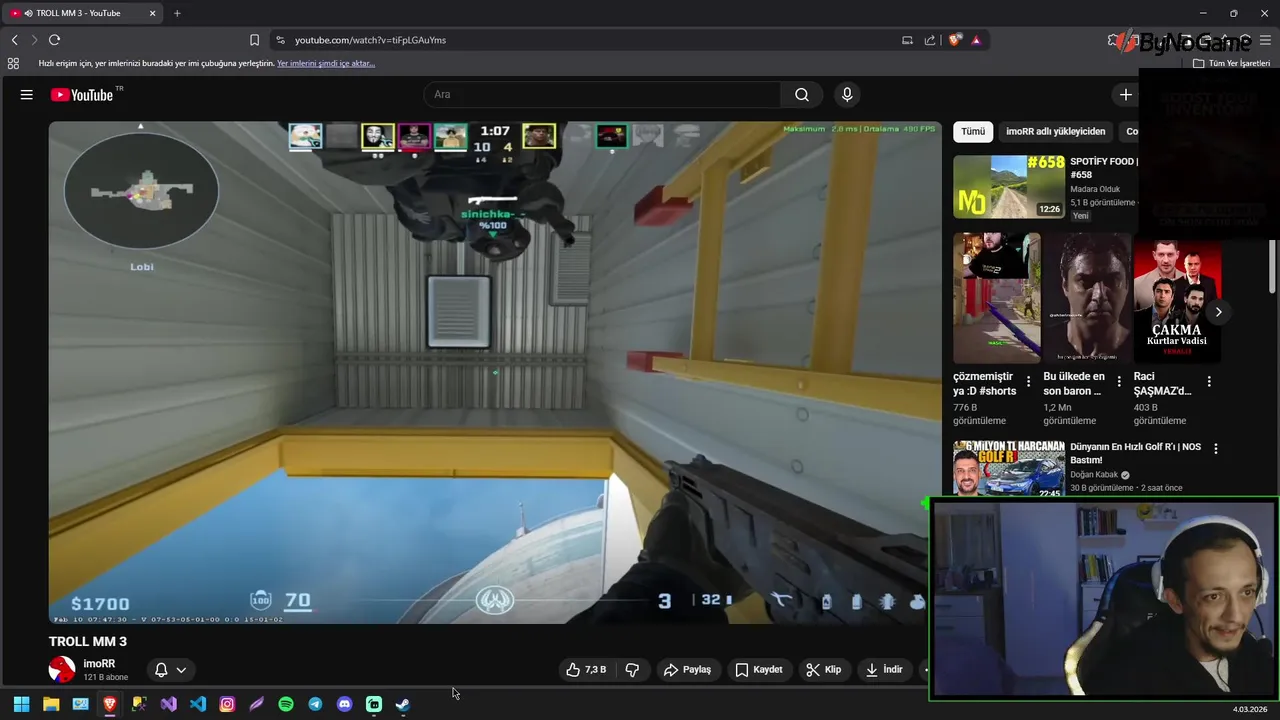Click the Klip clip button
The height and width of the screenshot is (720, 1280).
(x=824, y=670)
